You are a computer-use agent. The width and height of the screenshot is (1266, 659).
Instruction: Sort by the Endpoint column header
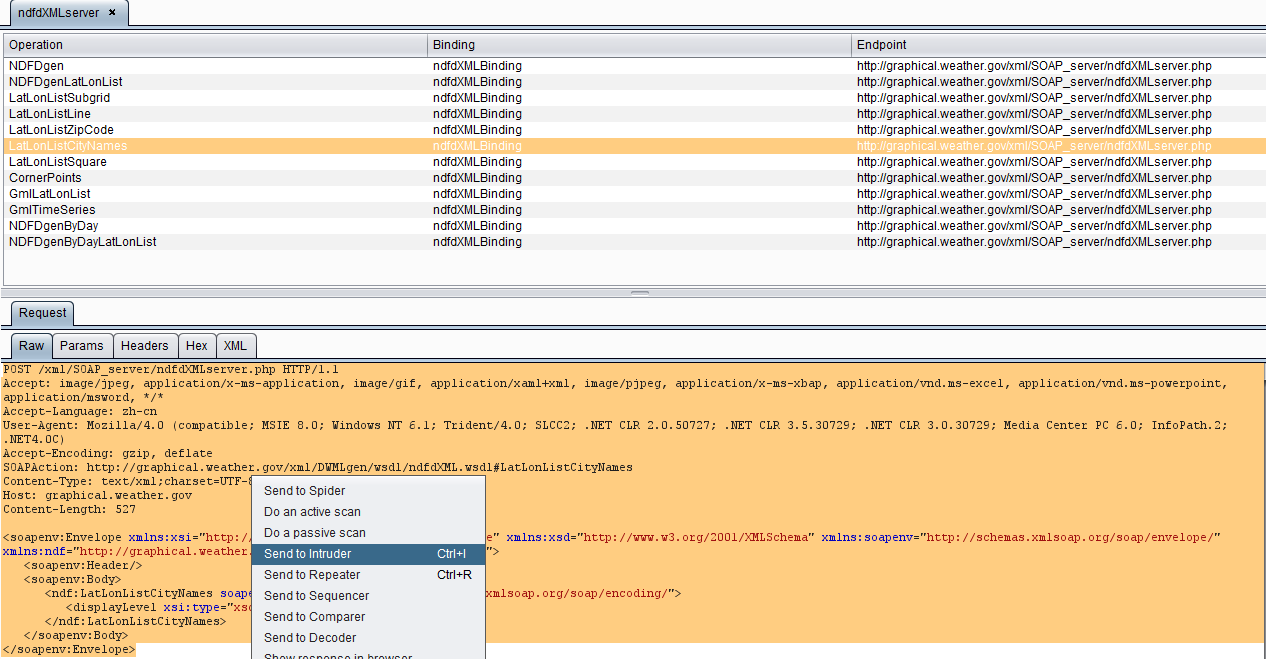click(1058, 45)
